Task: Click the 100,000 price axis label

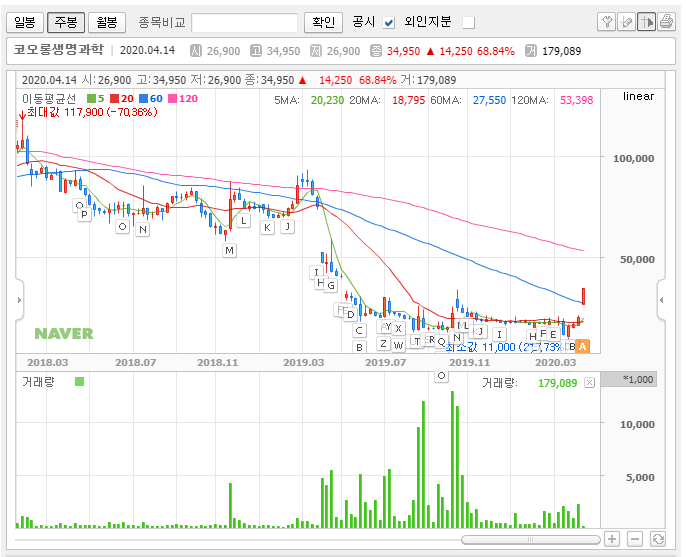Action: pos(634,158)
